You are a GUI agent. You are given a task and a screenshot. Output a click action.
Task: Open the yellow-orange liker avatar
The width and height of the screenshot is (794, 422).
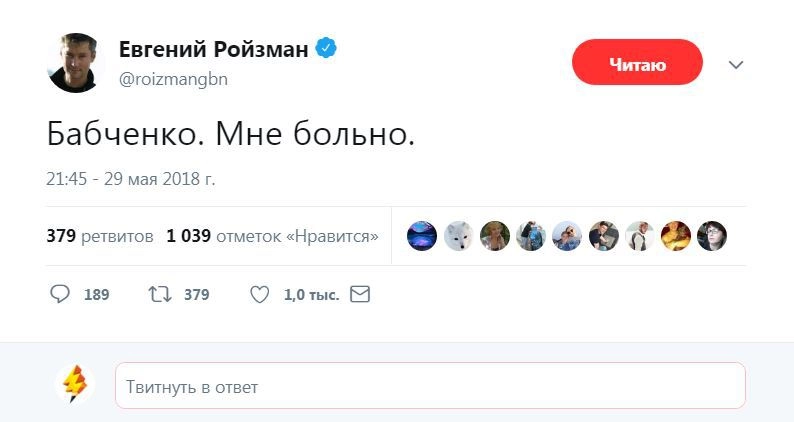[x=675, y=236]
